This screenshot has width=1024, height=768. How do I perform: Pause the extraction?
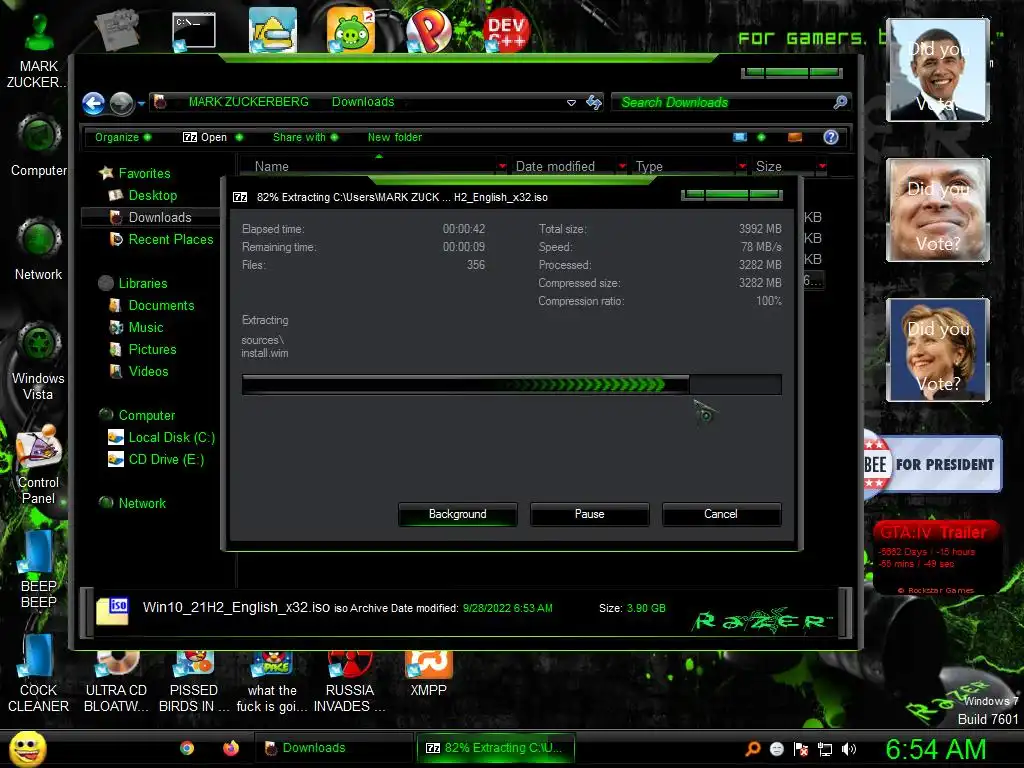click(x=589, y=514)
